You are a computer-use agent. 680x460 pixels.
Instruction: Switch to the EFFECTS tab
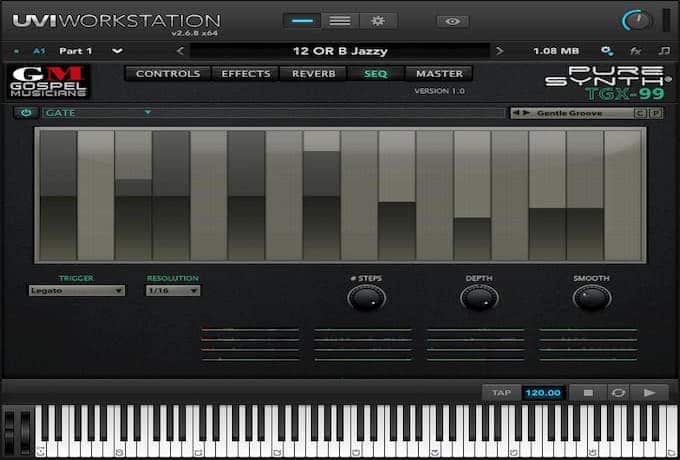[246, 74]
